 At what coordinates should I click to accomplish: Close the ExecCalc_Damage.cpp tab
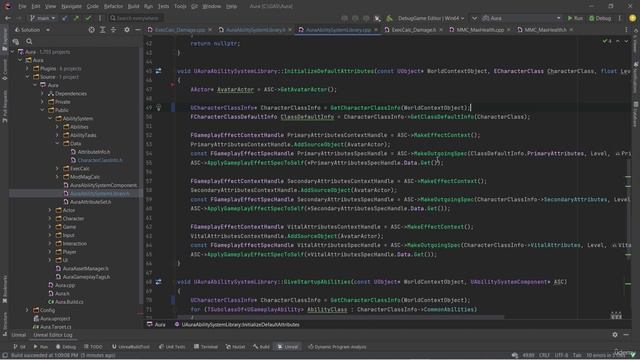pyautogui.click(x=210, y=30)
